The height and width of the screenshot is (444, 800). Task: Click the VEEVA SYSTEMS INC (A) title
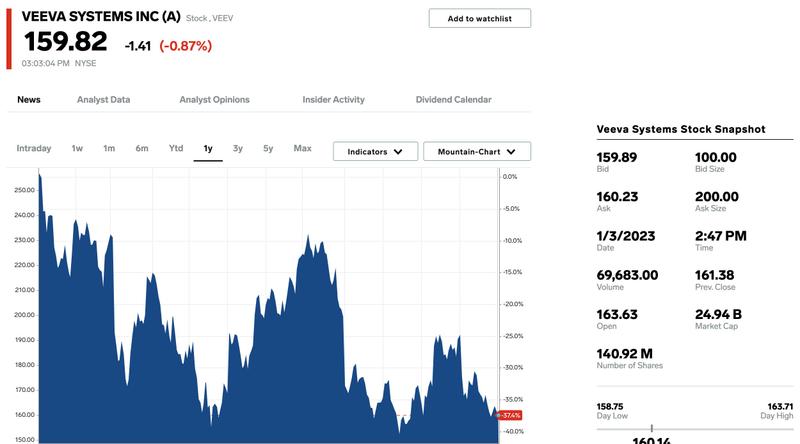pyautogui.click(x=101, y=16)
